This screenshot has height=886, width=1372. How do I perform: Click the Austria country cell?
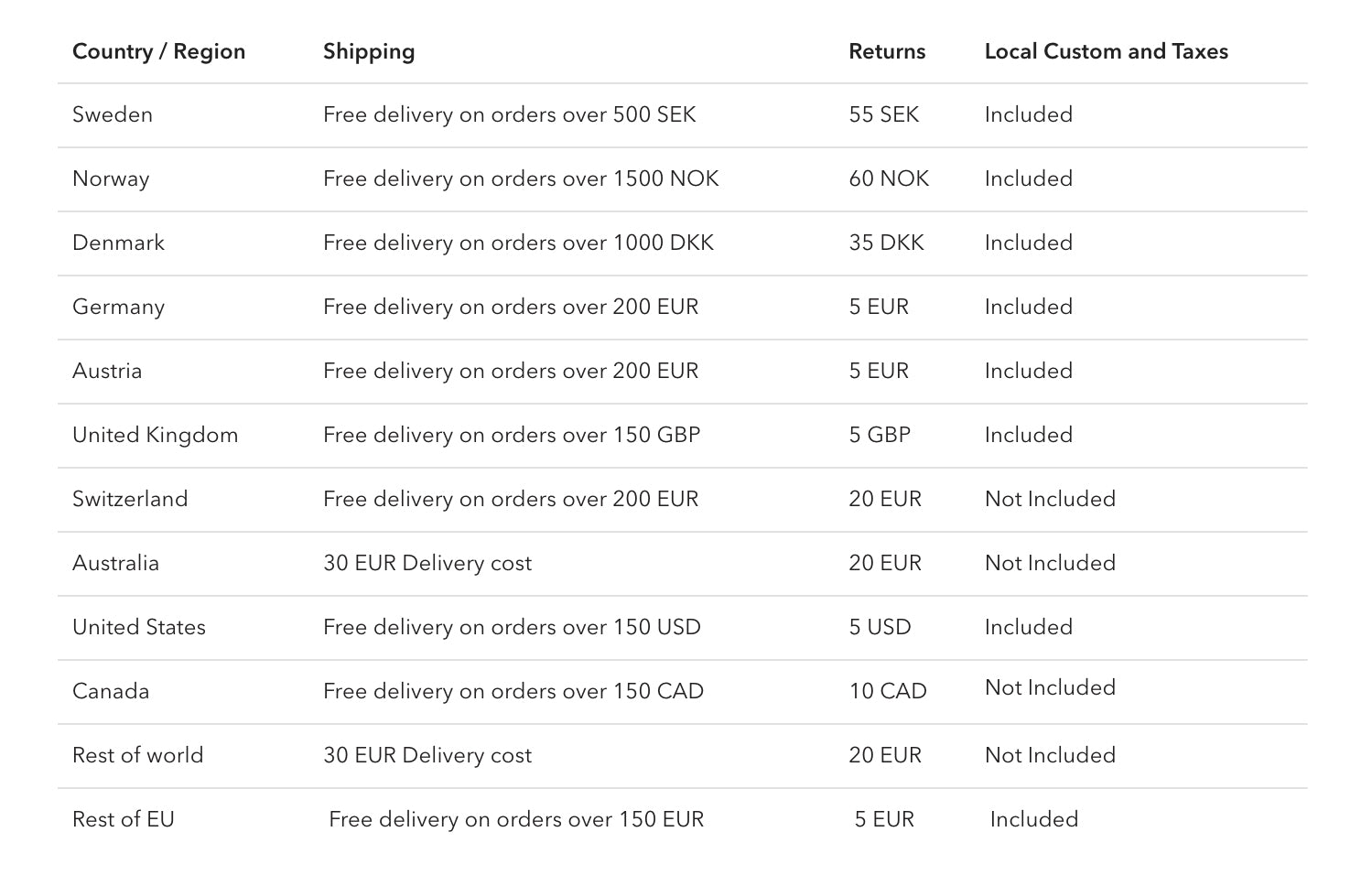point(107,371)
